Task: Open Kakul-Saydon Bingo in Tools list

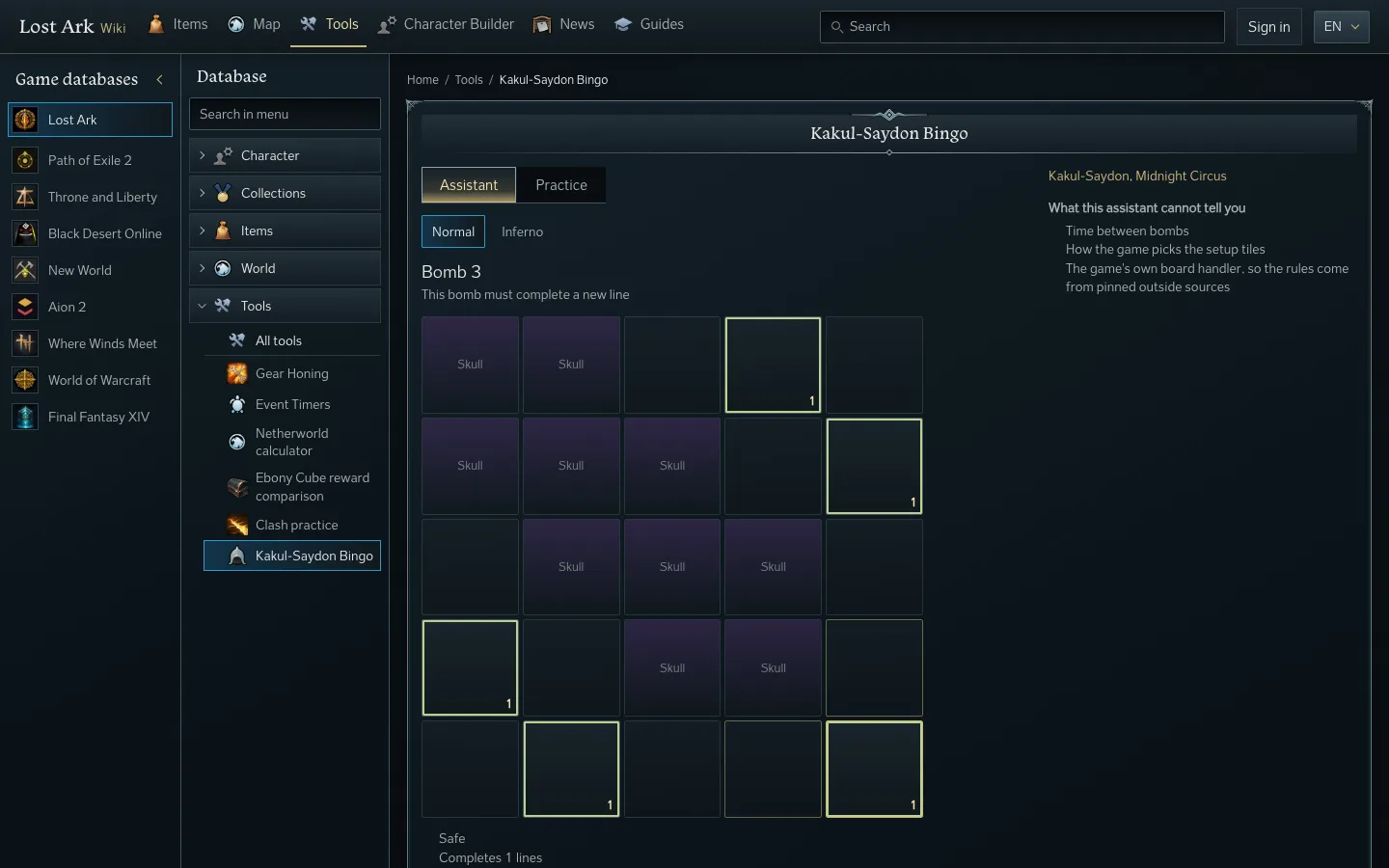Action: click(292, 556)
